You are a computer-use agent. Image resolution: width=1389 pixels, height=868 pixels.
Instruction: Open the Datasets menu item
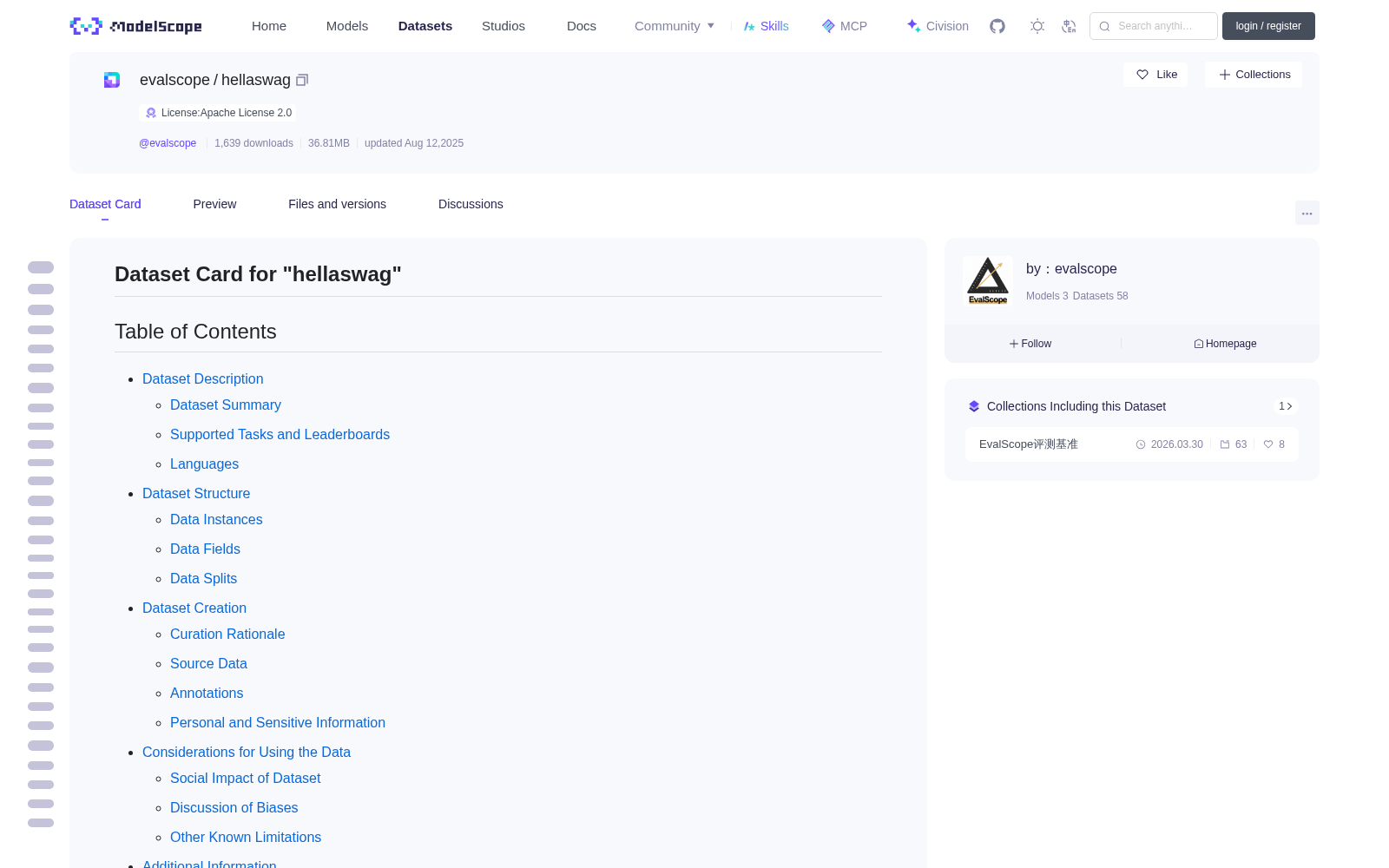click(x=425, y=26)
